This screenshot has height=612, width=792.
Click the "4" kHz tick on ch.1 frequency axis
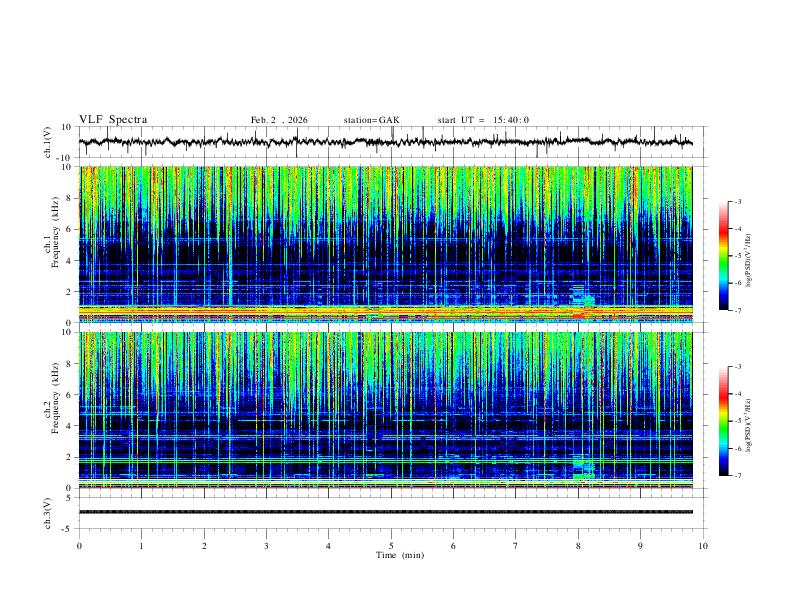coord(69,261)
